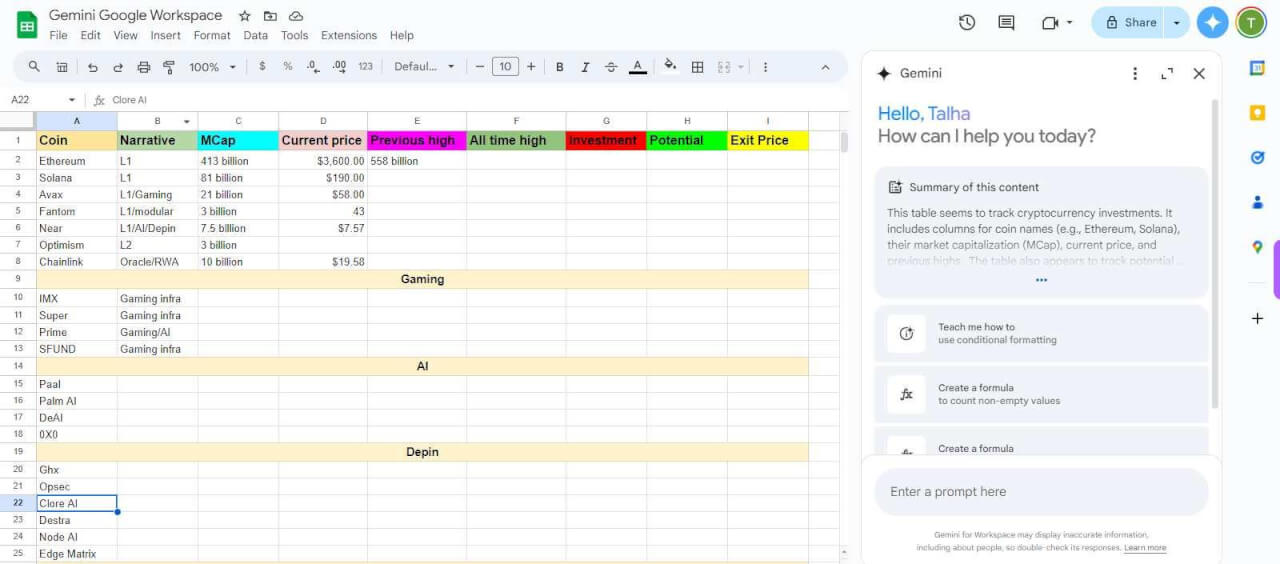Screen dimensions: 1280x564
Task: Open the Edit menu
Action: (x=90, y=35)
